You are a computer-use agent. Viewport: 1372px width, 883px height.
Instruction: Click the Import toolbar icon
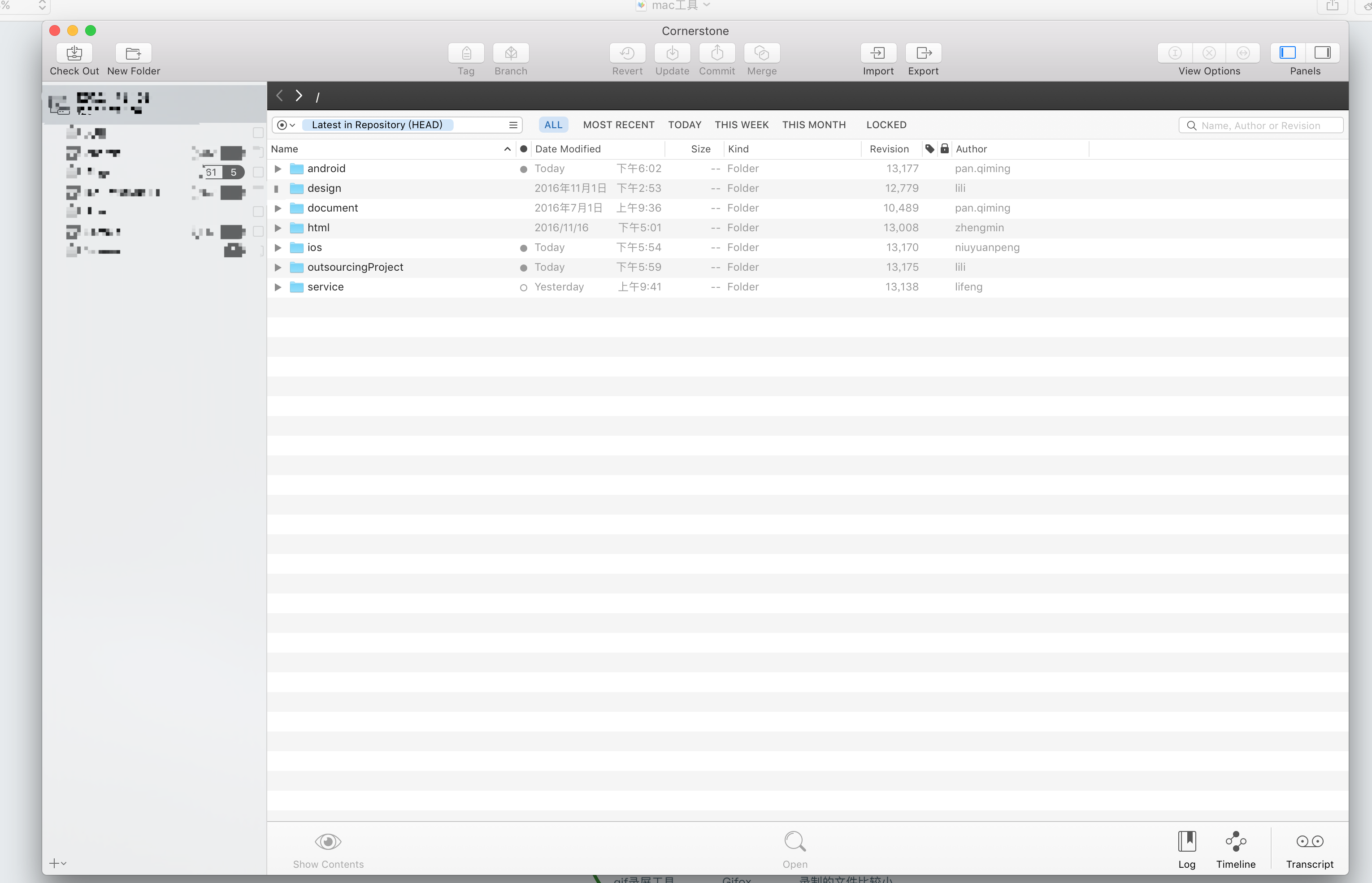pyautogui.click(x=878, y=53)
